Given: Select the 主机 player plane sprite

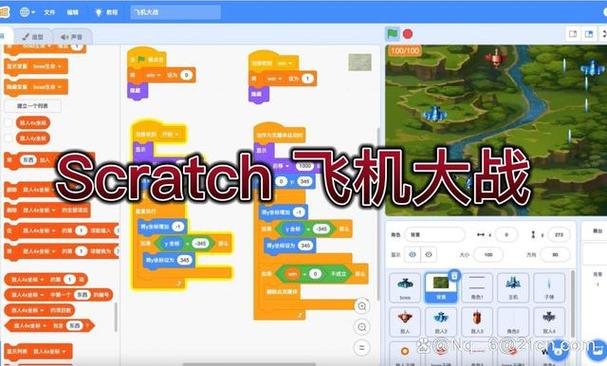Looking at the screenshot, I should [513, 287].
